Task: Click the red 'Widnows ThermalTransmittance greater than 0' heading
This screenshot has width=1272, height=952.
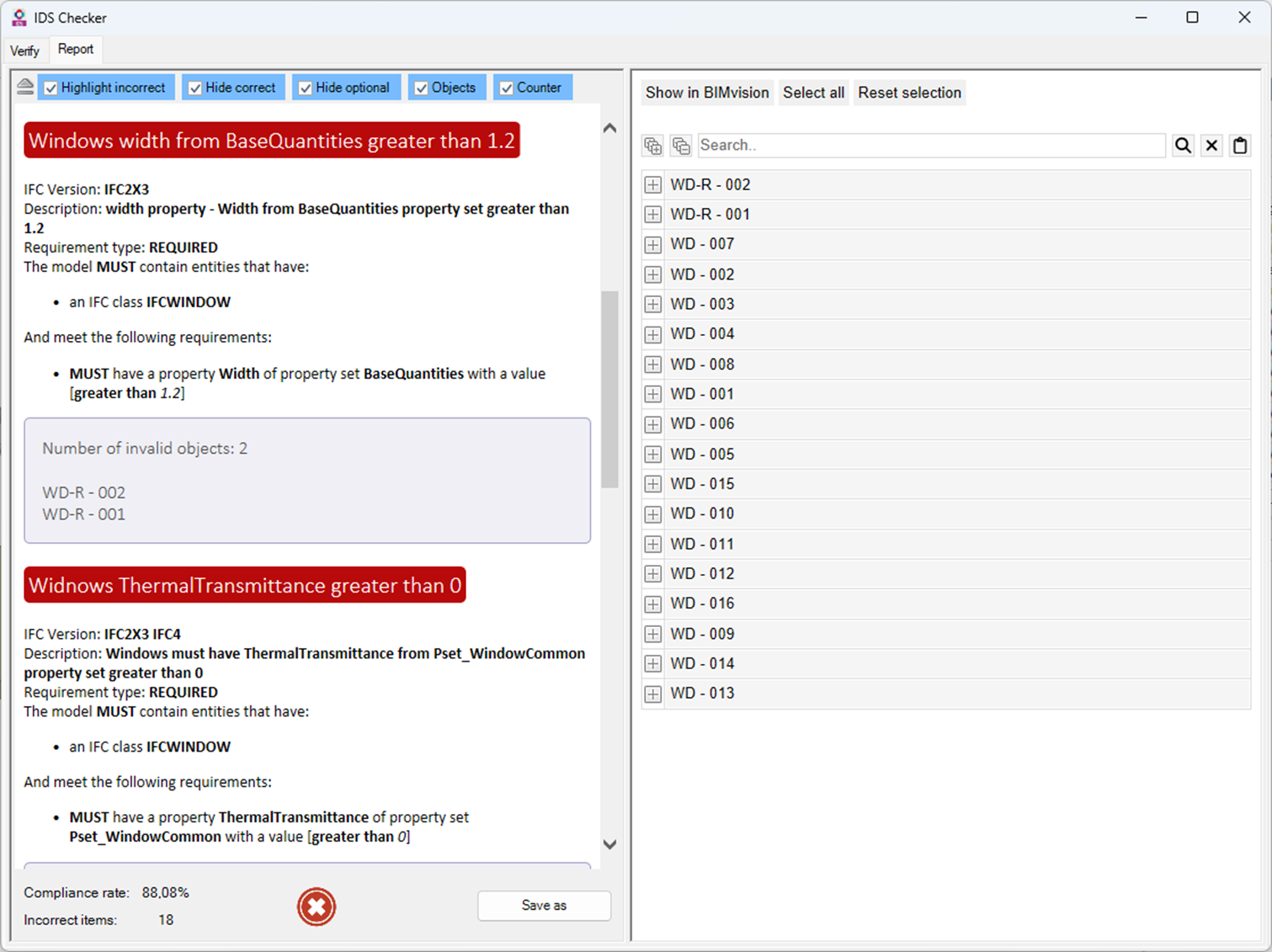Action: click(x=245, y=585)
